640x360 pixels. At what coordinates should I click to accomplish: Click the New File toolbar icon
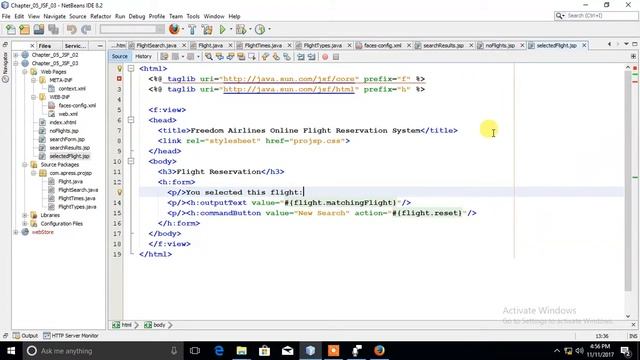click(11, 29)
